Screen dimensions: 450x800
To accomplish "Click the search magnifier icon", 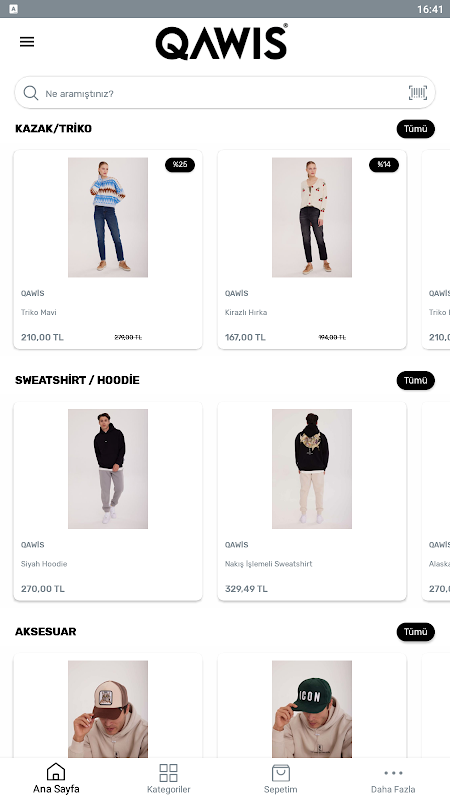I will (31, 93).
